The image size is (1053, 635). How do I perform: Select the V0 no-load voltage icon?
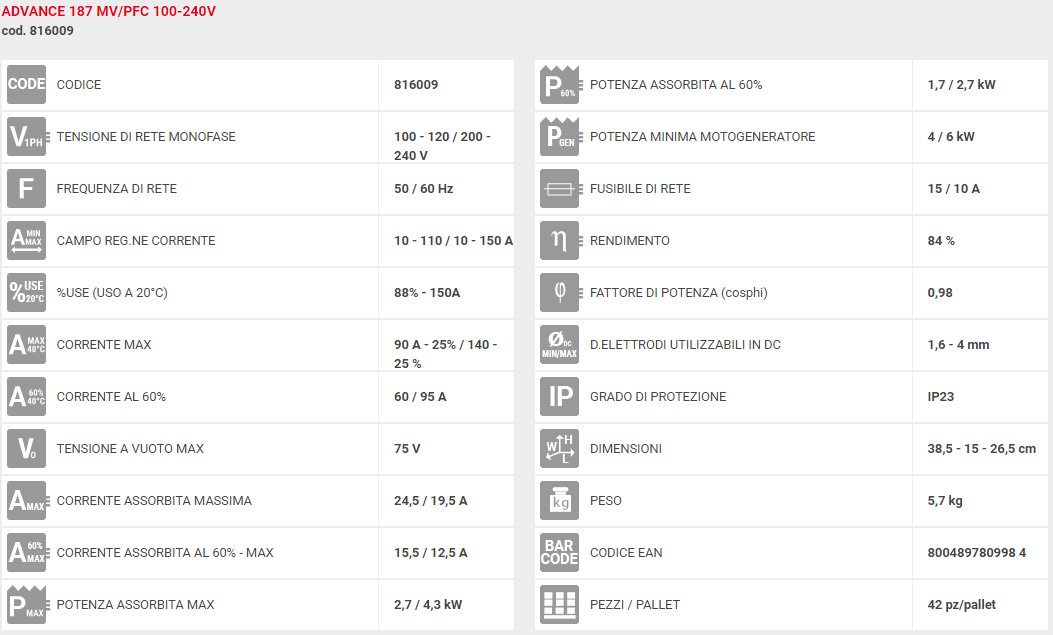coord(26,448)
